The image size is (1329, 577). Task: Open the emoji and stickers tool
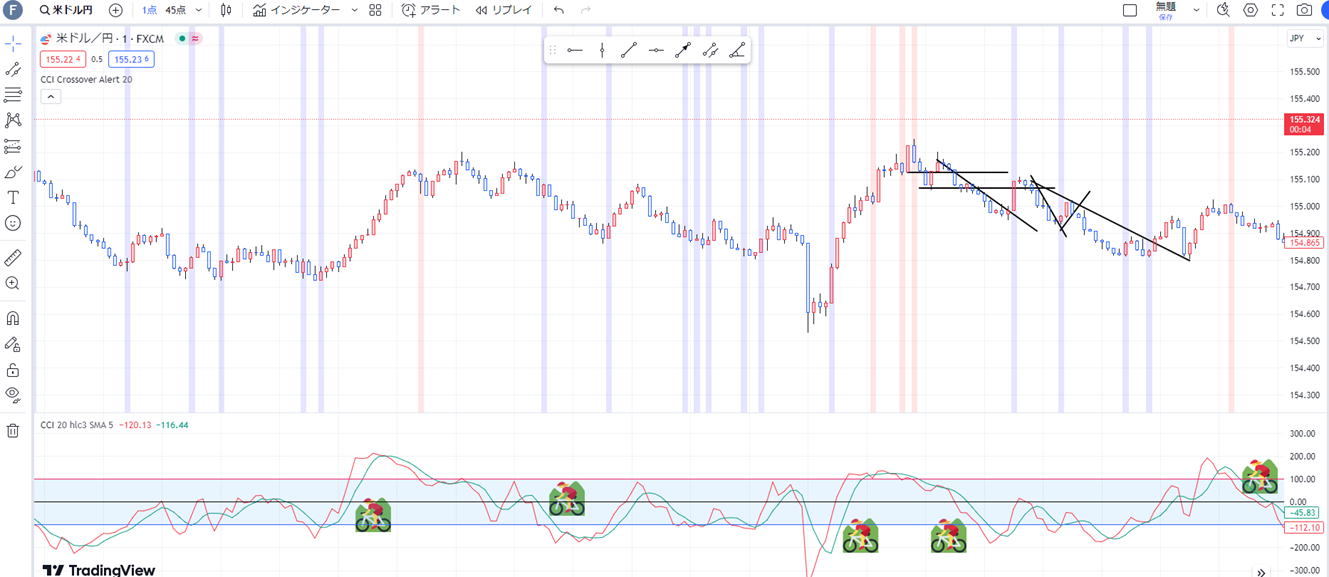pos(13,223)
